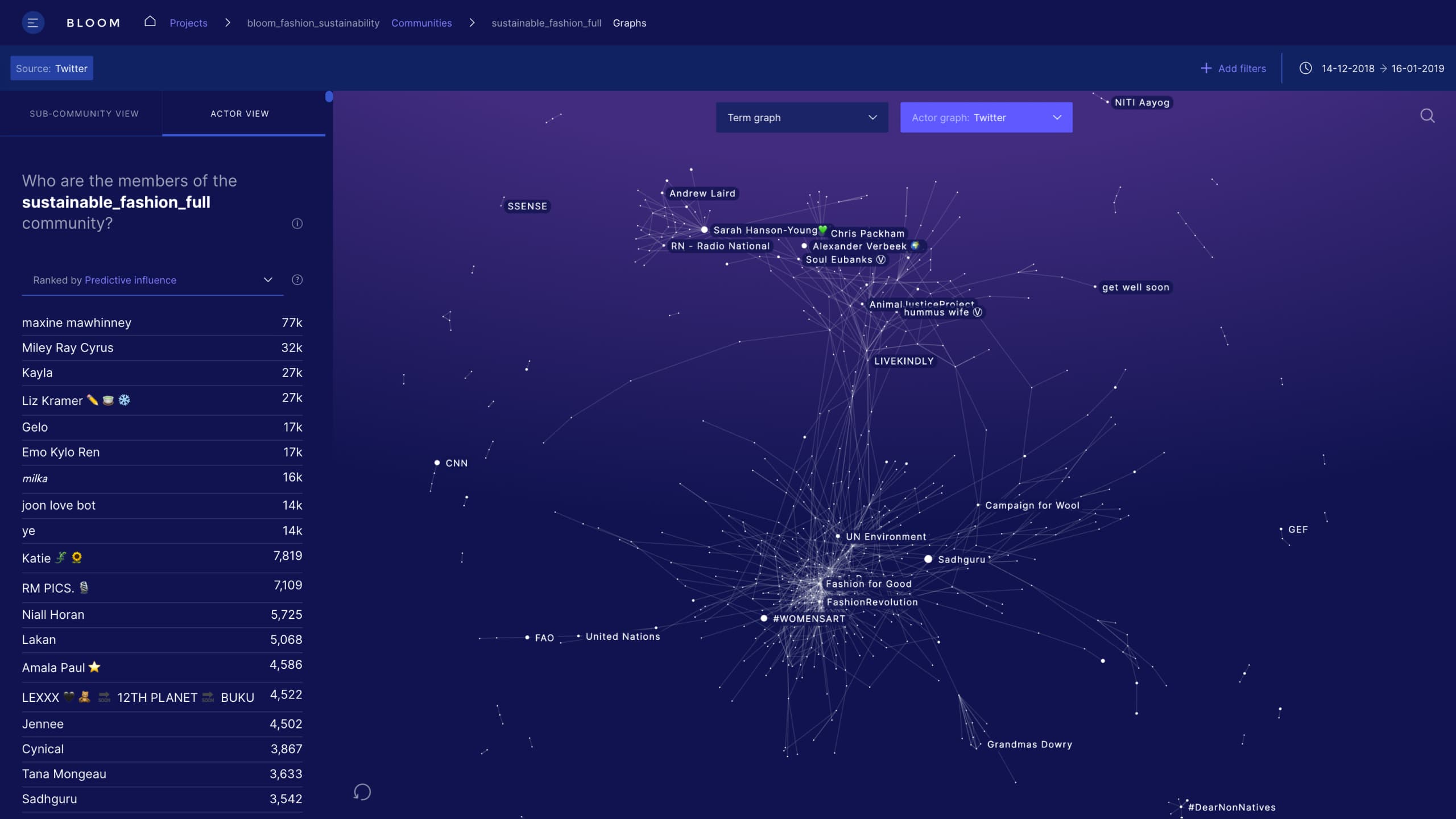
Task: Click the Grandmas Dowry graph label
Action: click(1029, 744)
